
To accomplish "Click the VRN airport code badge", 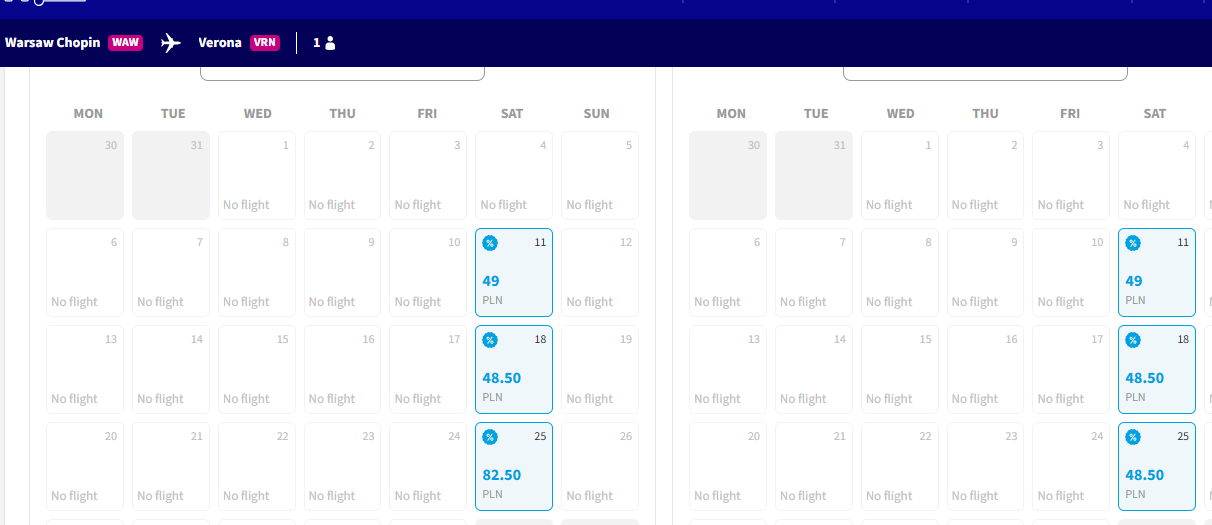I will tap(265, 43).
